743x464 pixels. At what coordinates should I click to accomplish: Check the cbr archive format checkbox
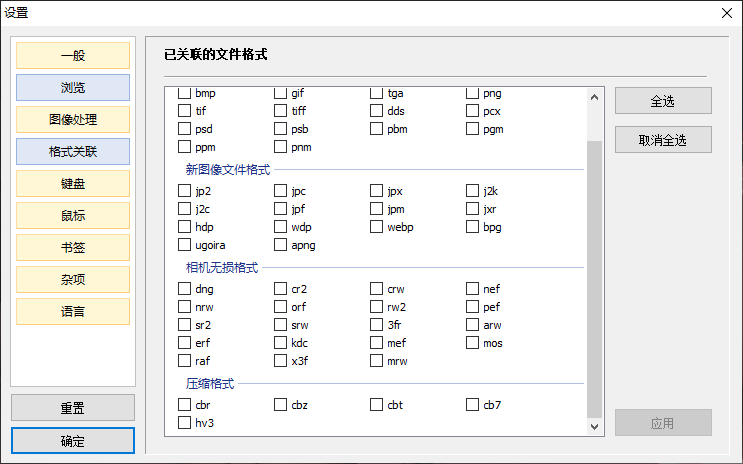[x=184, y=405]
